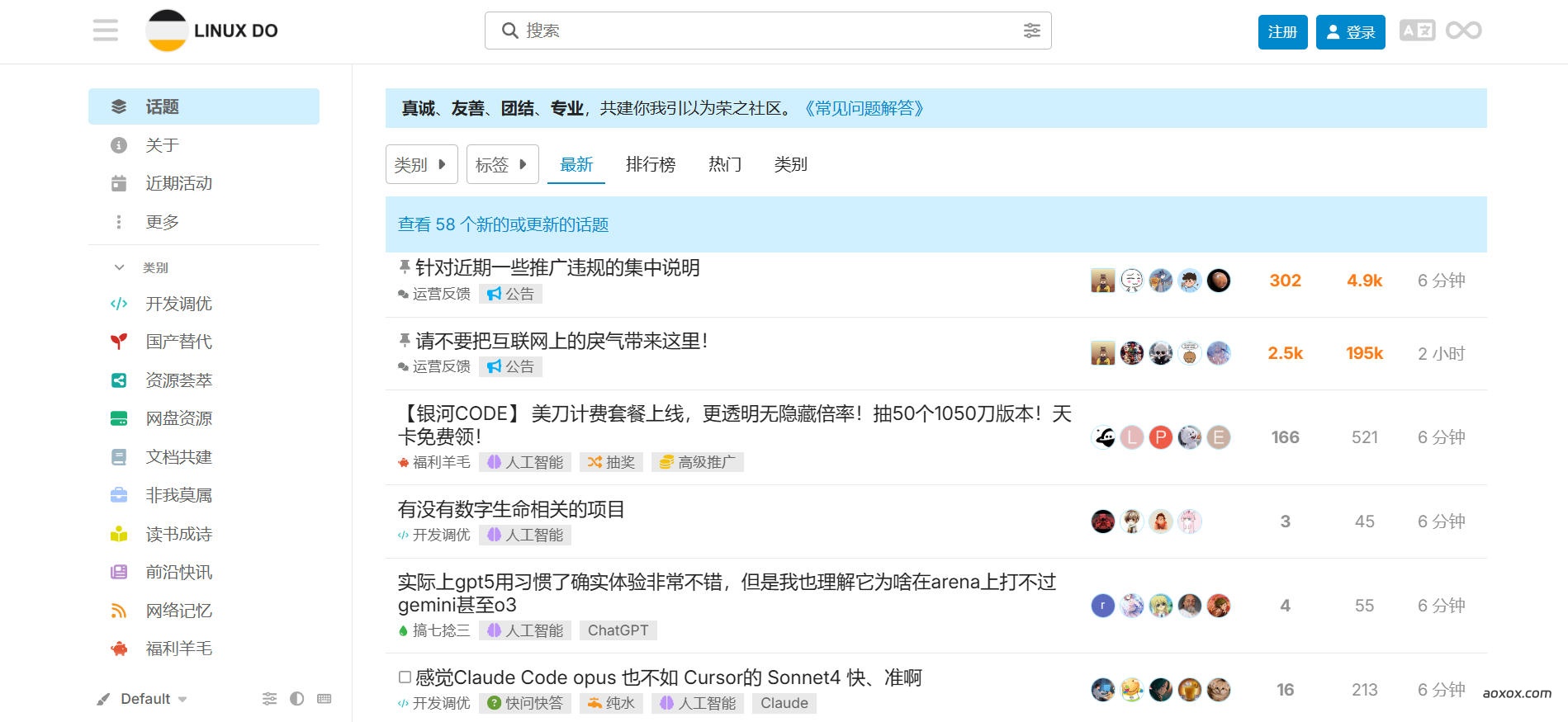
Task: Click the LINUX DO logo
Action: pos(212,31)
